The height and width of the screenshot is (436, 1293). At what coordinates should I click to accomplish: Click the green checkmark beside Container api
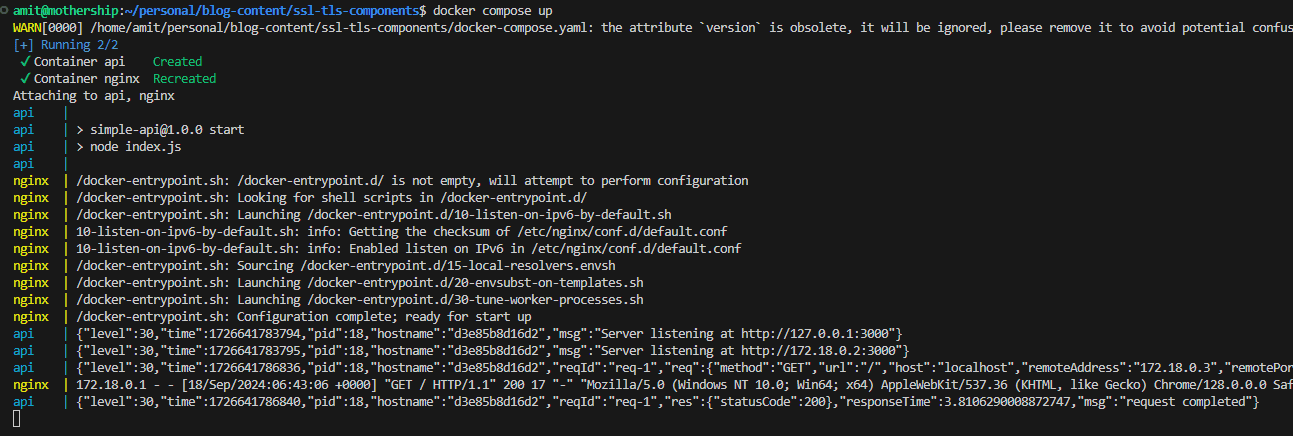tap(24, 62)
